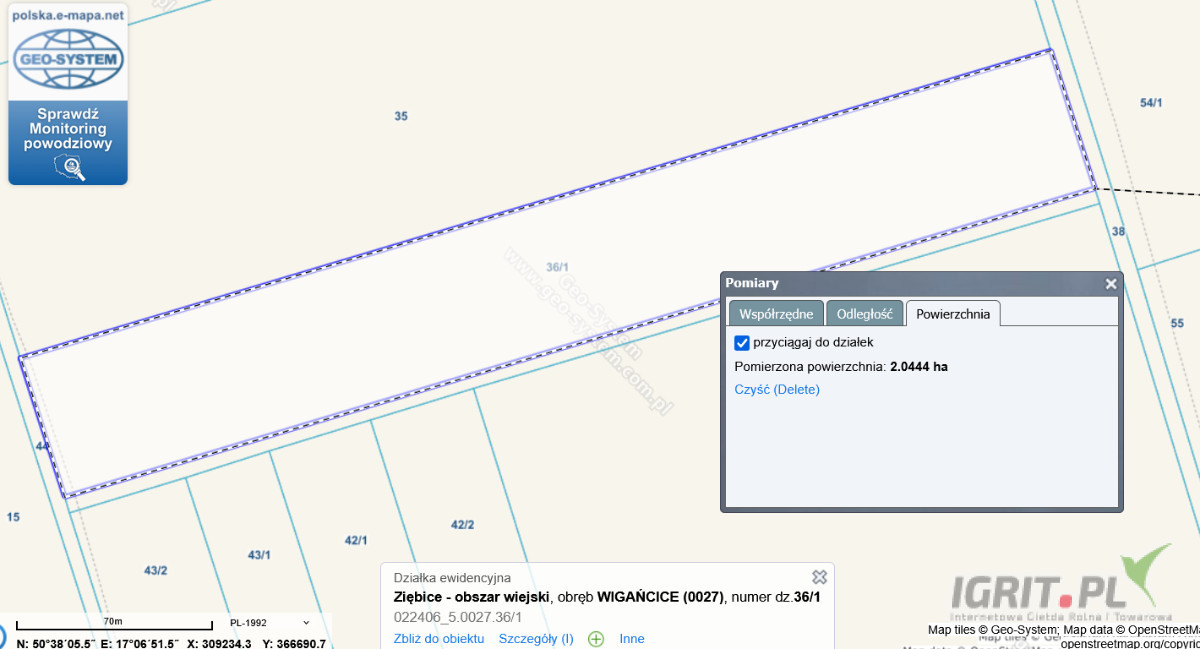Screen dimensions: 1200x649
Task: Click parcel number 15 on map
Action: click(x=13, y=517)
